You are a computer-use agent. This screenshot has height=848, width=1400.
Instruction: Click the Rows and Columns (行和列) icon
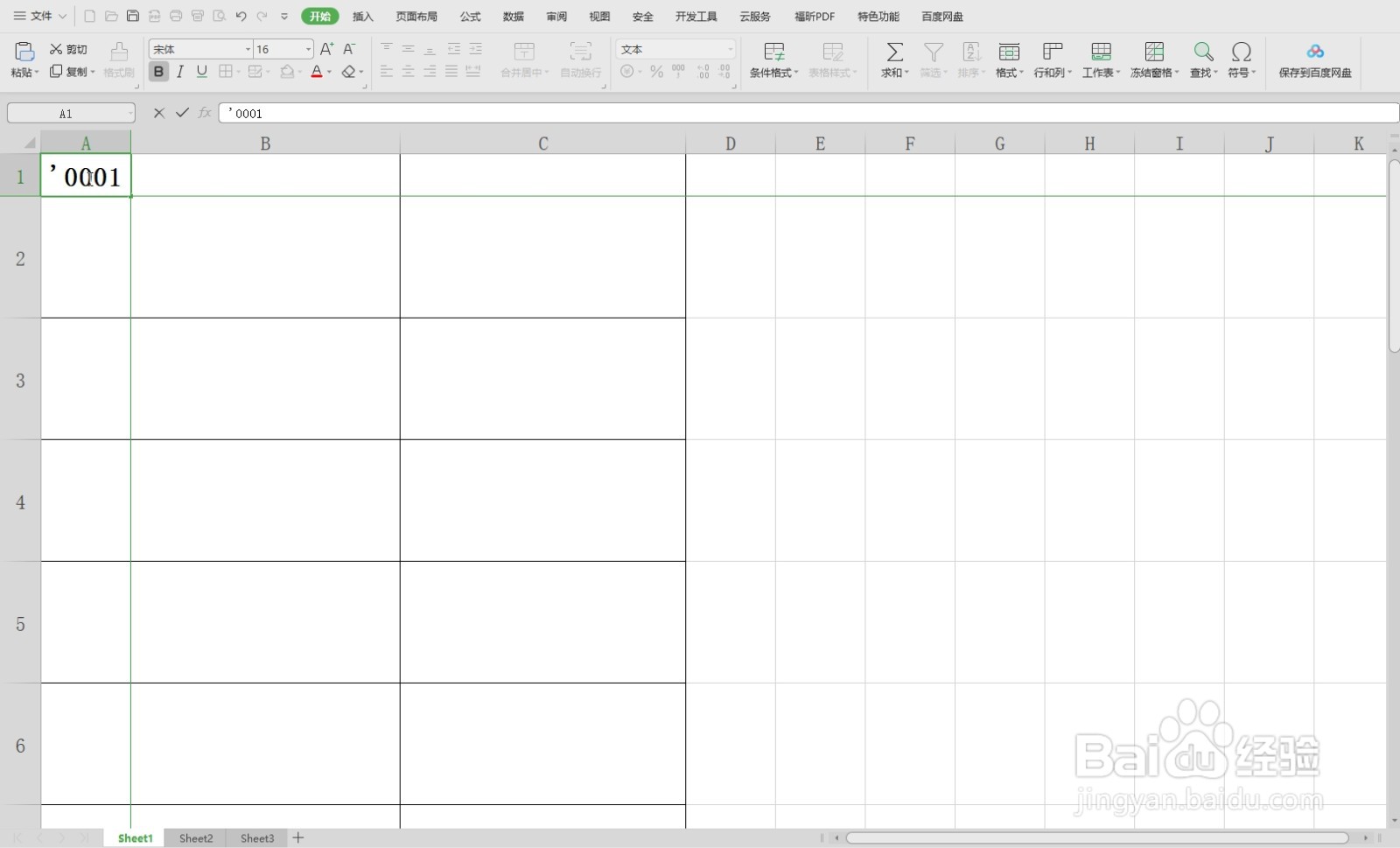[x=1053, y=52]
